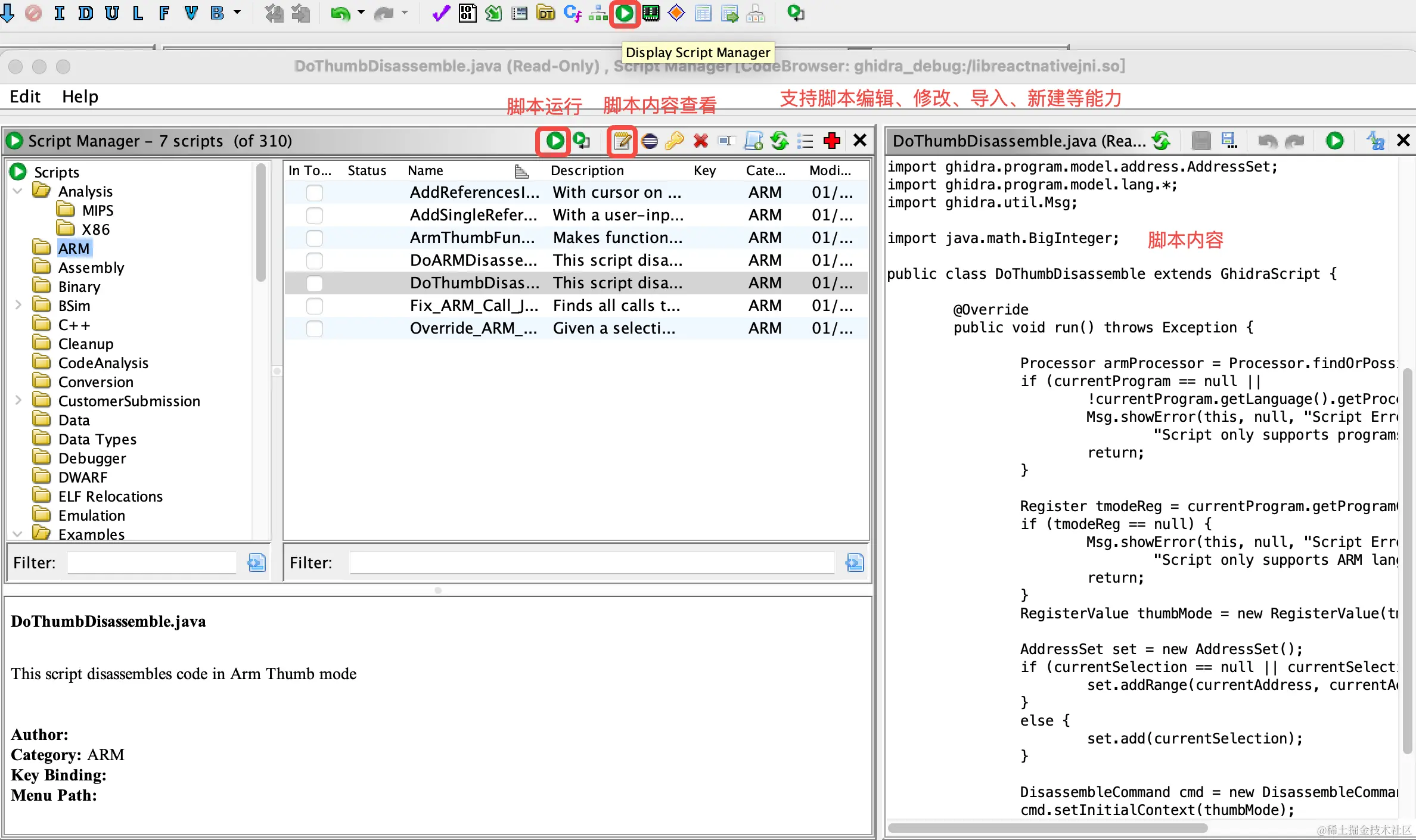Image resolution: width=1416 pixels, height=840 pixels.
Task: Click the purple checkmark toolbar icon
Action: tap(440, 13)
